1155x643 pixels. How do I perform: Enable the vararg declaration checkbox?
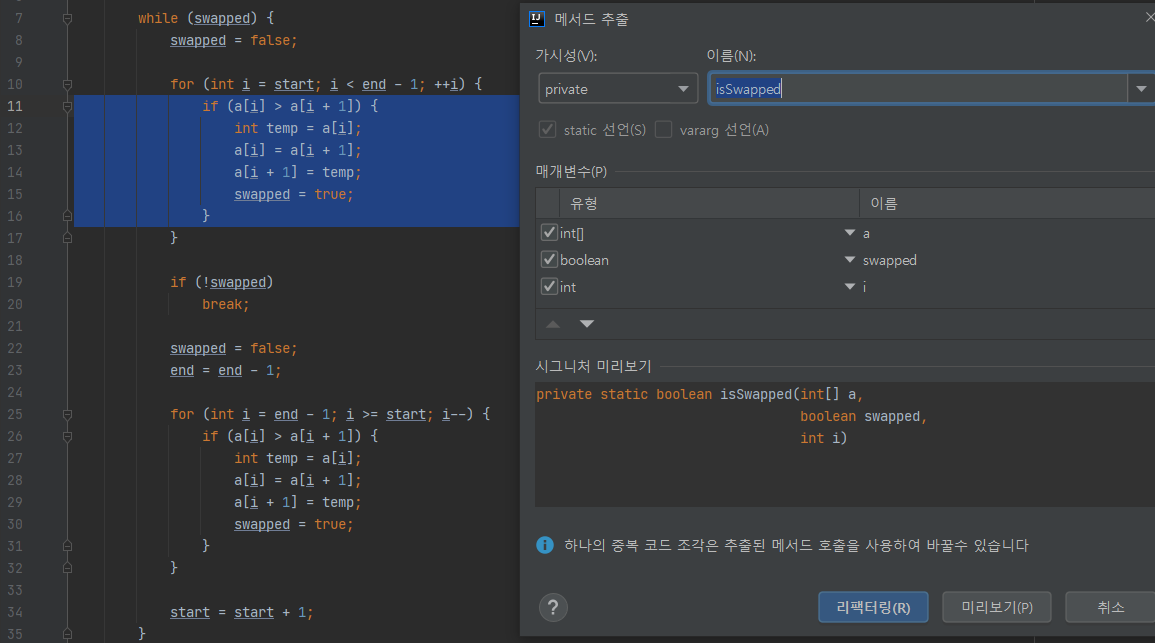664,130
